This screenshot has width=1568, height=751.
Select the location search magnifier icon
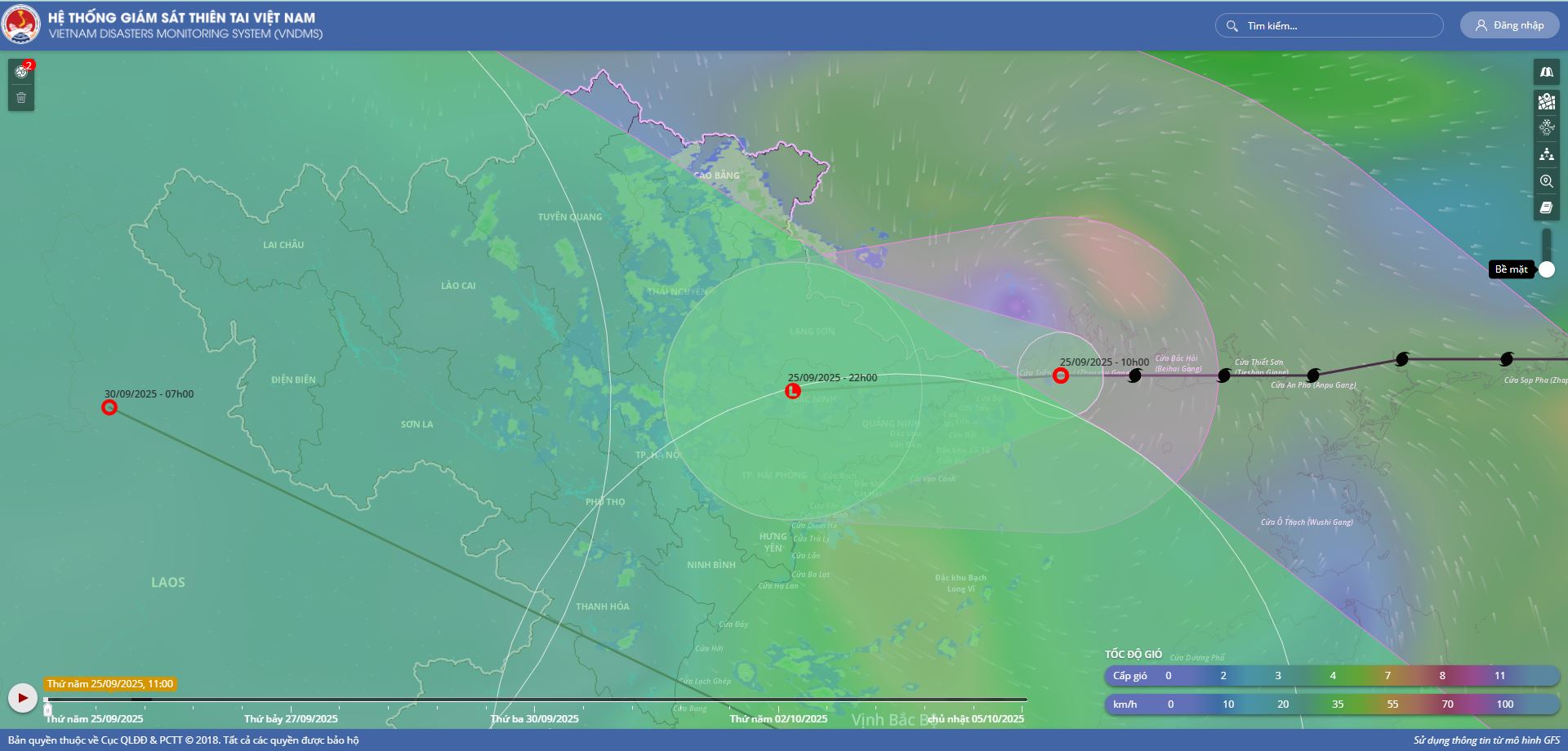(x=1546, y=181)
